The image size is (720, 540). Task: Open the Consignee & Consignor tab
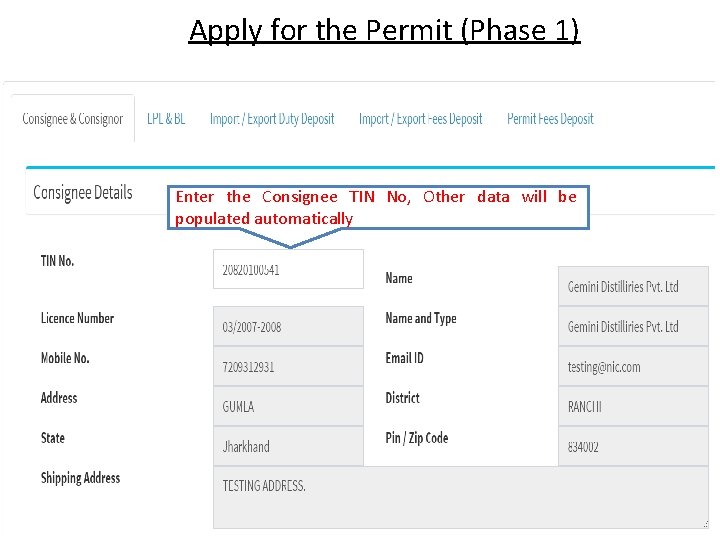[x=73, y=119]
